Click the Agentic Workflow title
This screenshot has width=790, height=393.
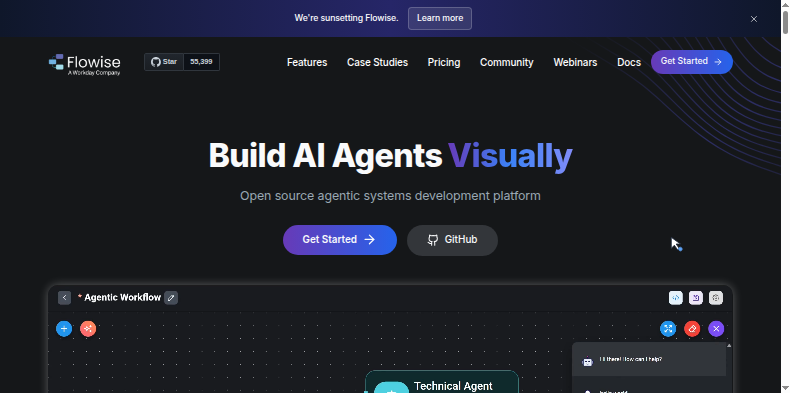pyautogui.click(x=122, y=298)
